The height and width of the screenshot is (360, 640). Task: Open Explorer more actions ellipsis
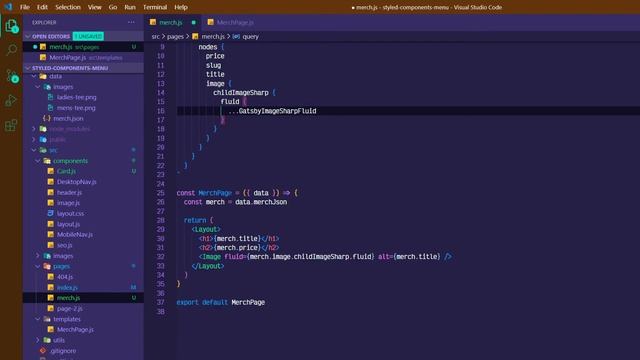131,22
